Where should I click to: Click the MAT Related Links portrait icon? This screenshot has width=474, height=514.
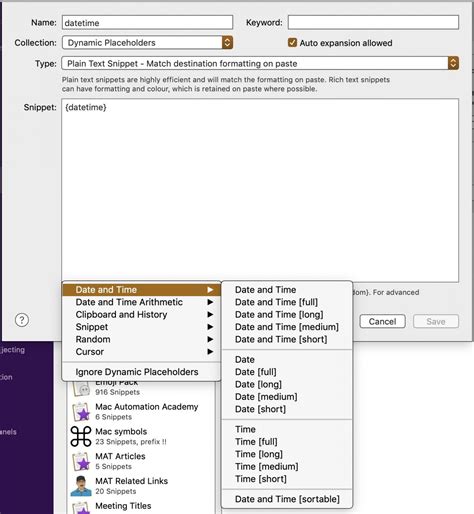click(x=81, y=486)
